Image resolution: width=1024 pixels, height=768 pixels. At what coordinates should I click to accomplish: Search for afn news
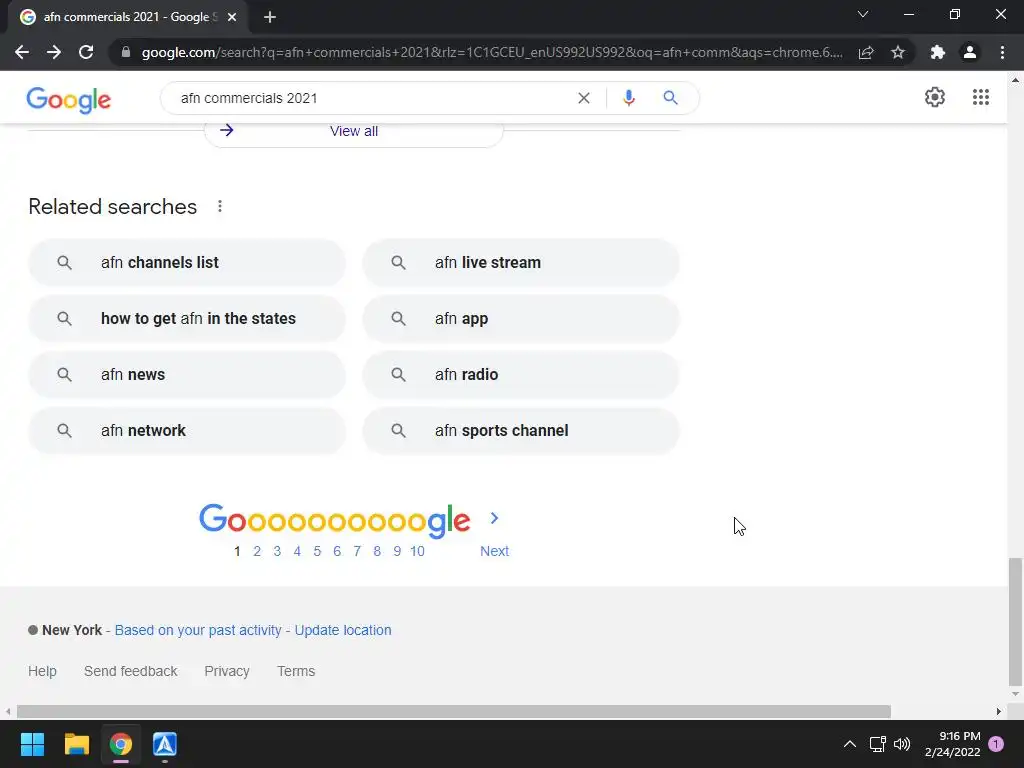[187, 375]
